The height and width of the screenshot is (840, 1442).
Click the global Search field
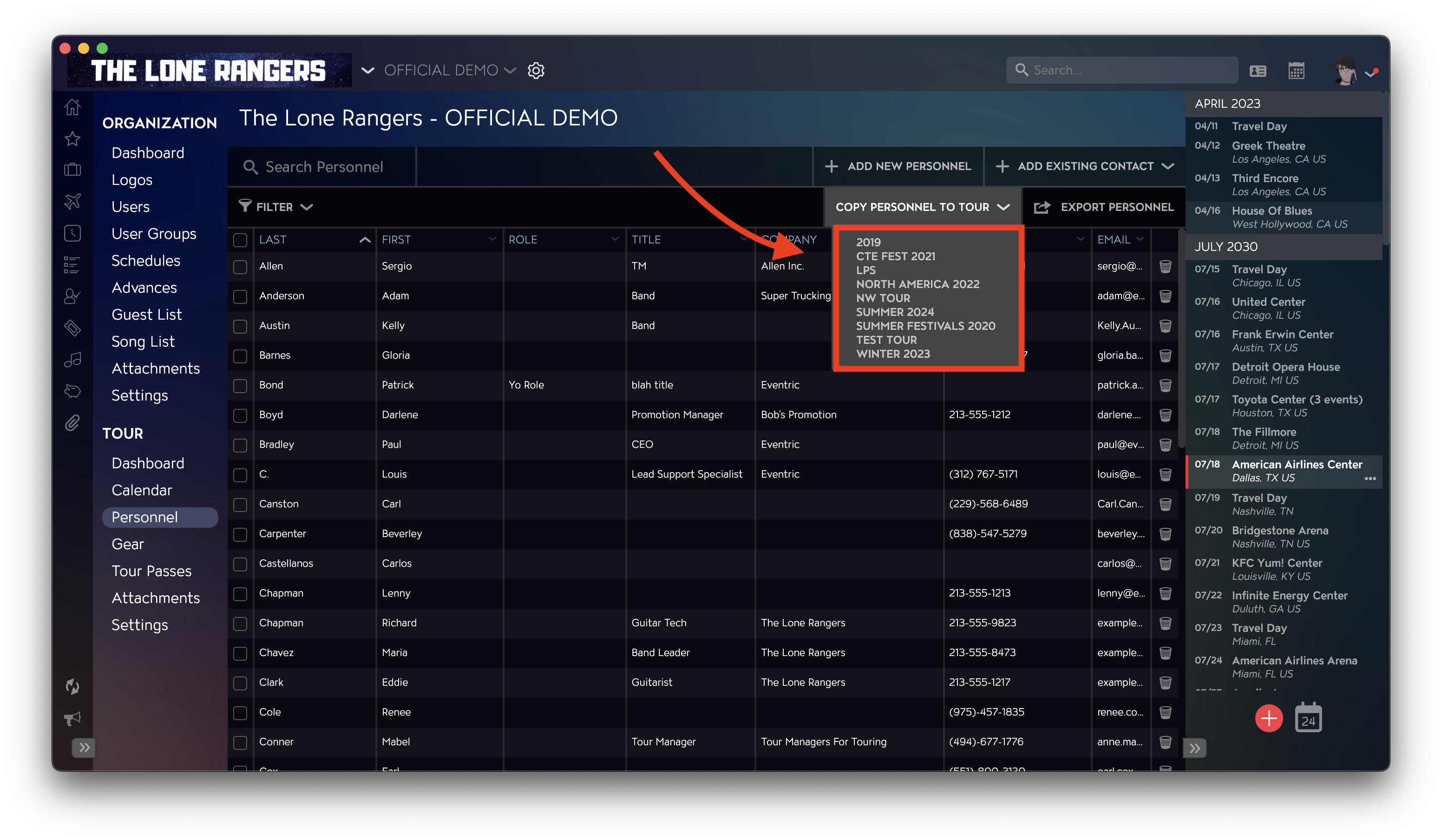pyautogui.click(x=1121, y=70)
